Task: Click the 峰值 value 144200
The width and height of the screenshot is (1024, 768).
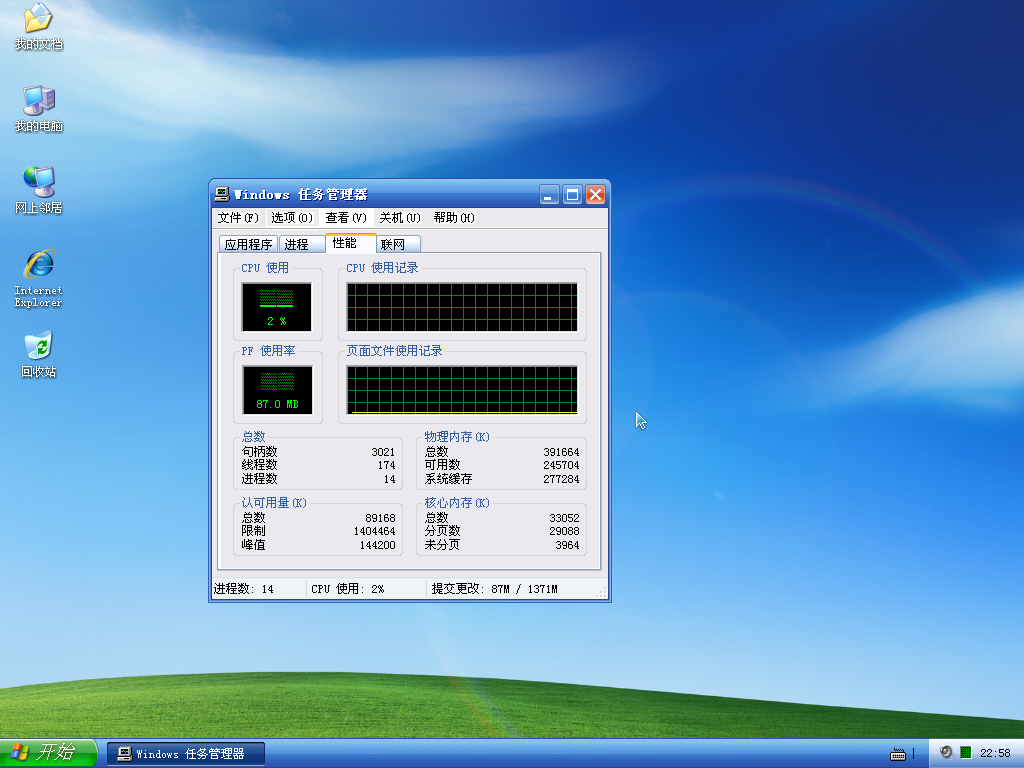Action: click(x=377, y=545)
